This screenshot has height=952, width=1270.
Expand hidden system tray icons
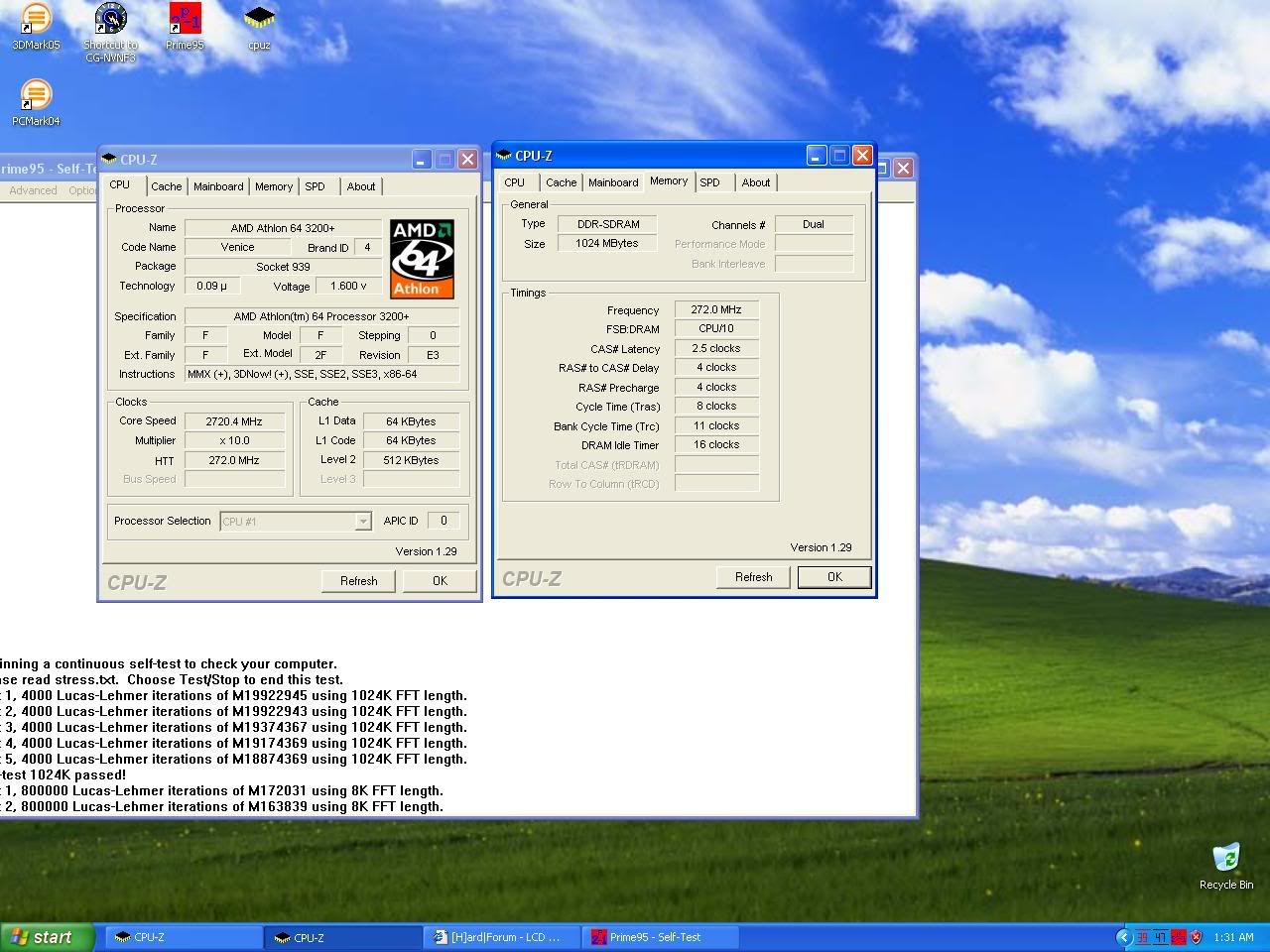coord(1123,937)
